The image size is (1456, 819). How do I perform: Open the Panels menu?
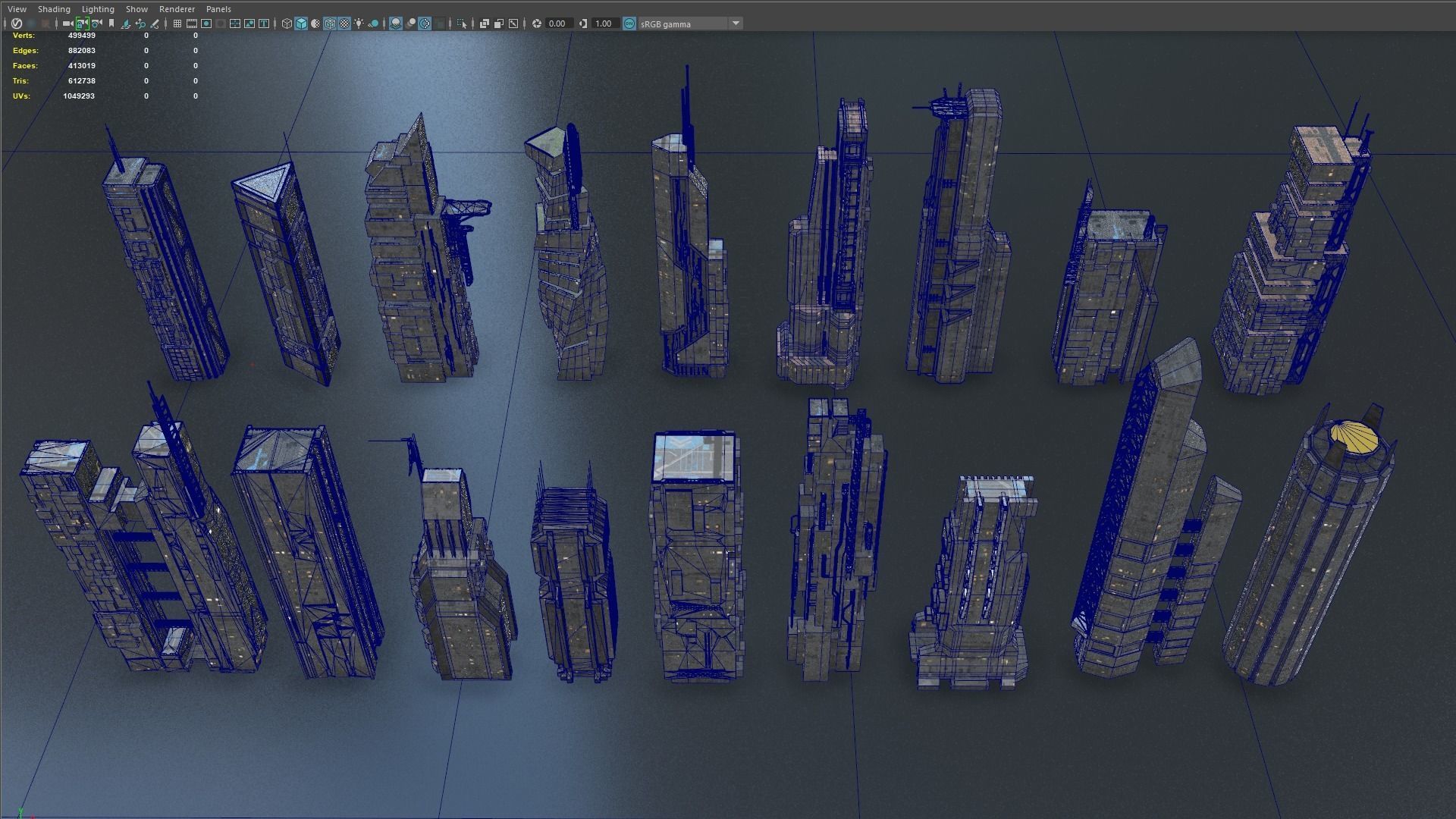point(218,9)
